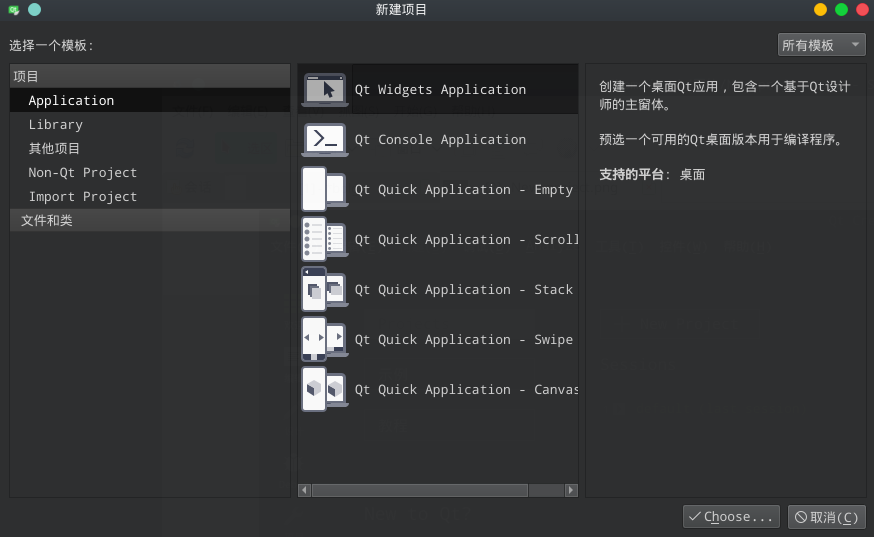Click the Qt Quick Application Stack icon

click(x=324, y=290)
